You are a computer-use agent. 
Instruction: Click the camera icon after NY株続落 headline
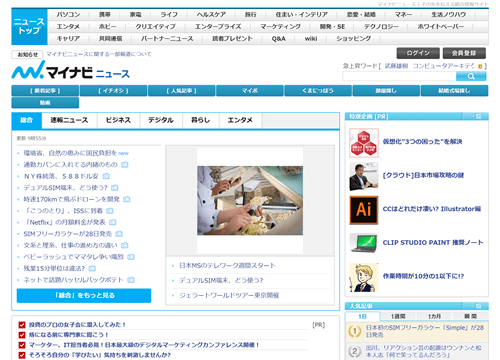coord(106,176)
